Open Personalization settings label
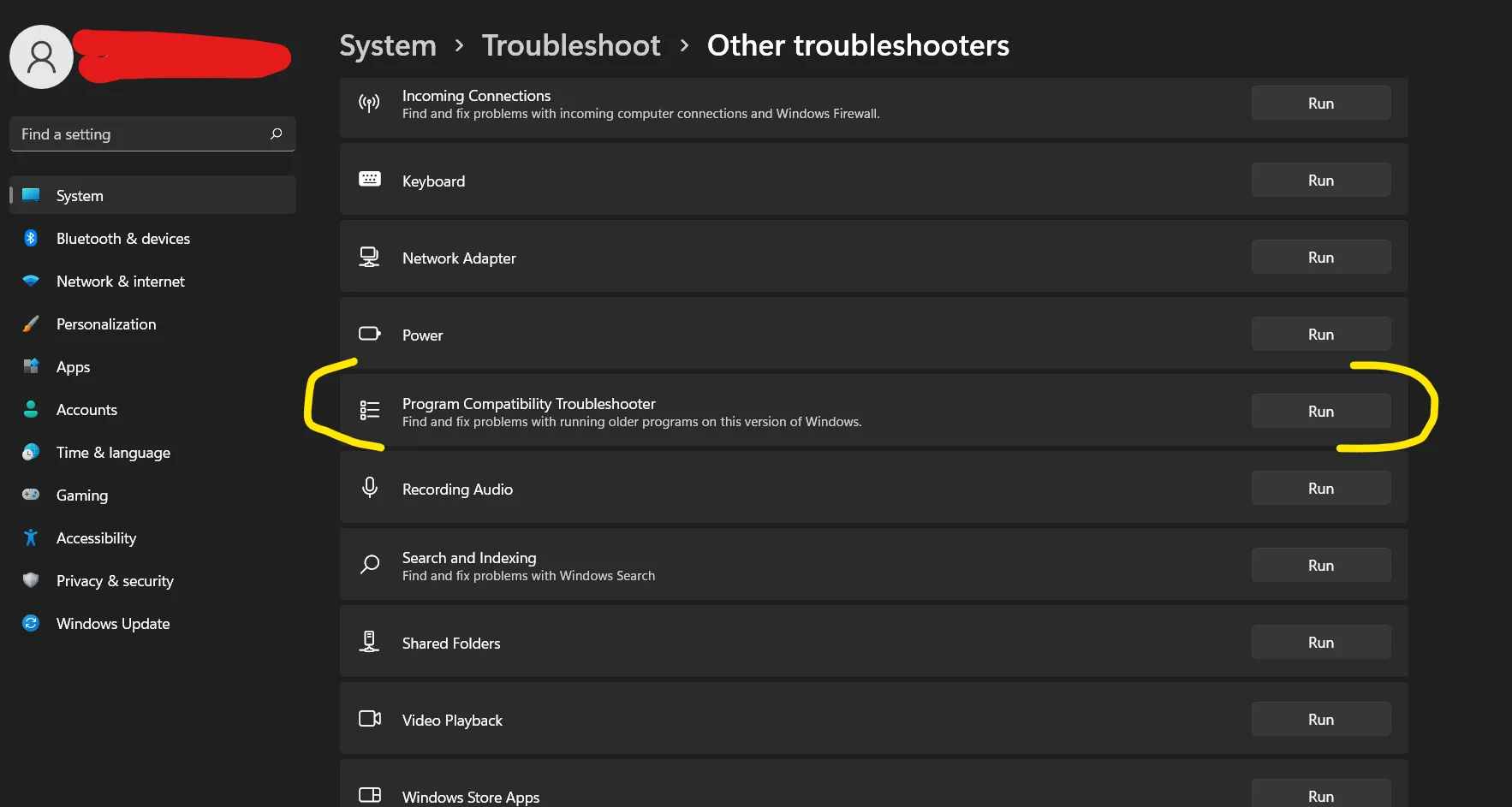The height and width of the screenshot is (807, 1512). pos(106,324)
